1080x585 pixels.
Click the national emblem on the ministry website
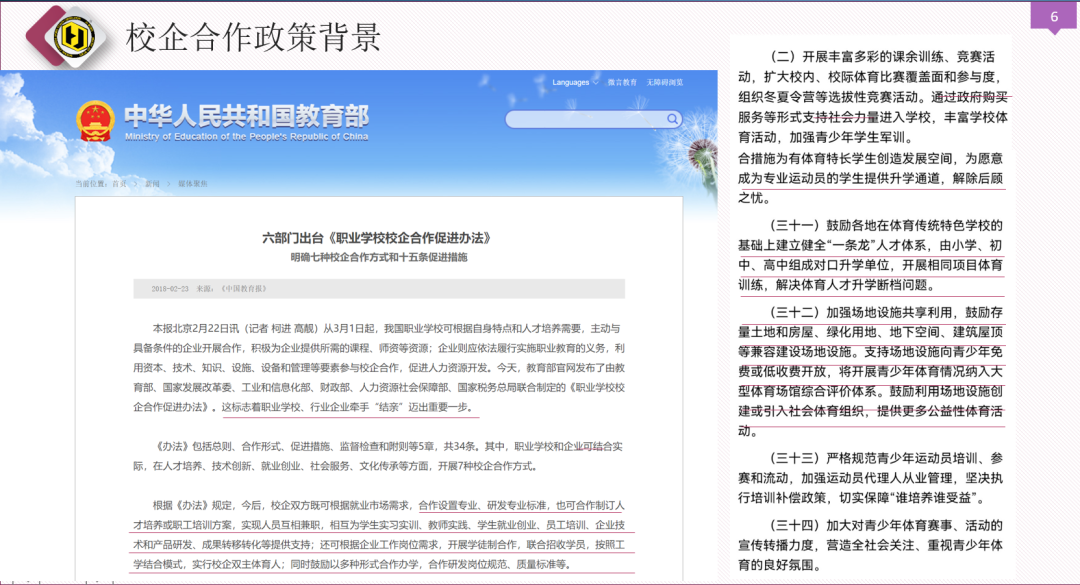pyautogui.click(x=95, y=121)
